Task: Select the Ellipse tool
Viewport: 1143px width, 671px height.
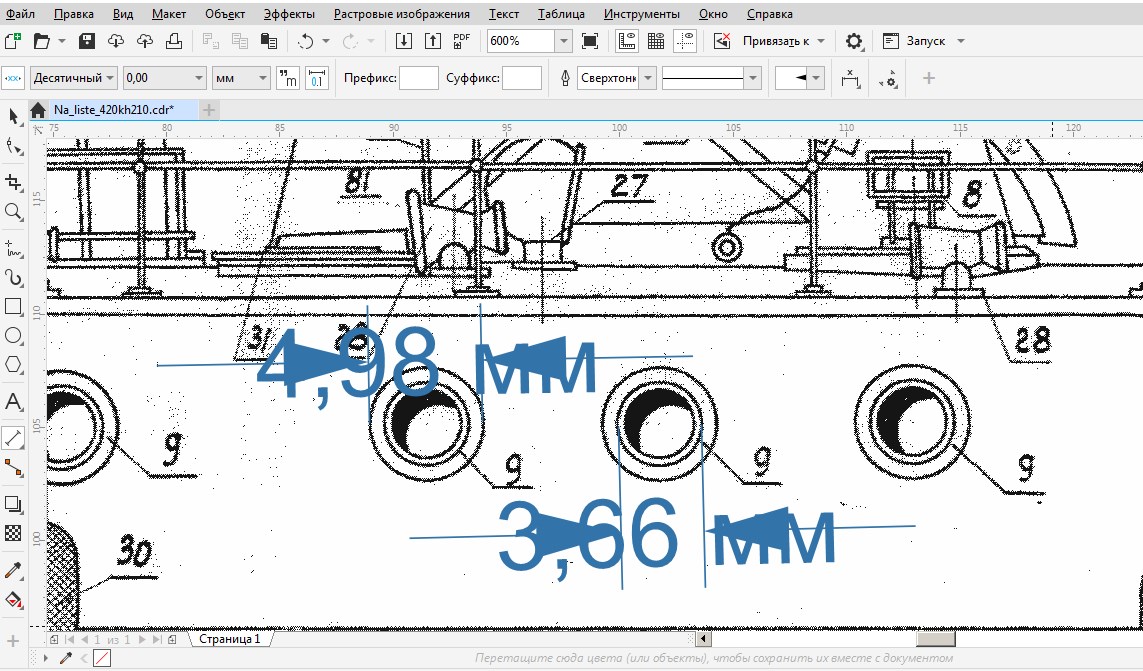Action: pyautogui.click(x=13, y=336)
